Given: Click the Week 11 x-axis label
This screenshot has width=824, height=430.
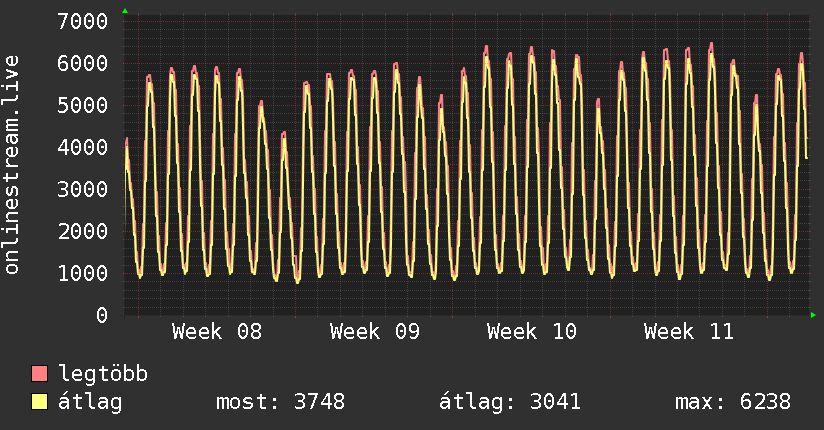Looking at the screenshot, I should (x=688, y=332).
